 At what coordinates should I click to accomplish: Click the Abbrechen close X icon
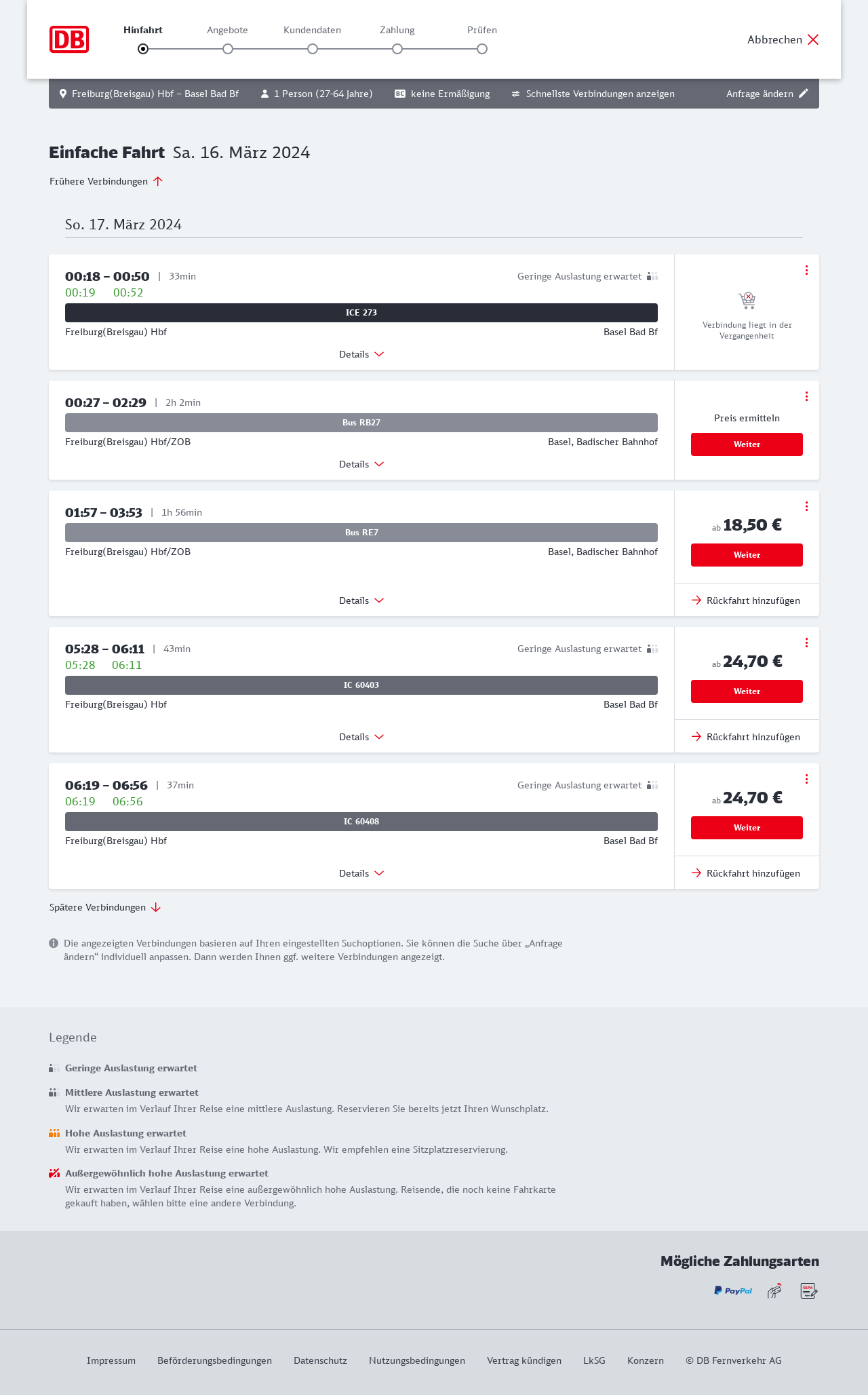click(813, 39)
